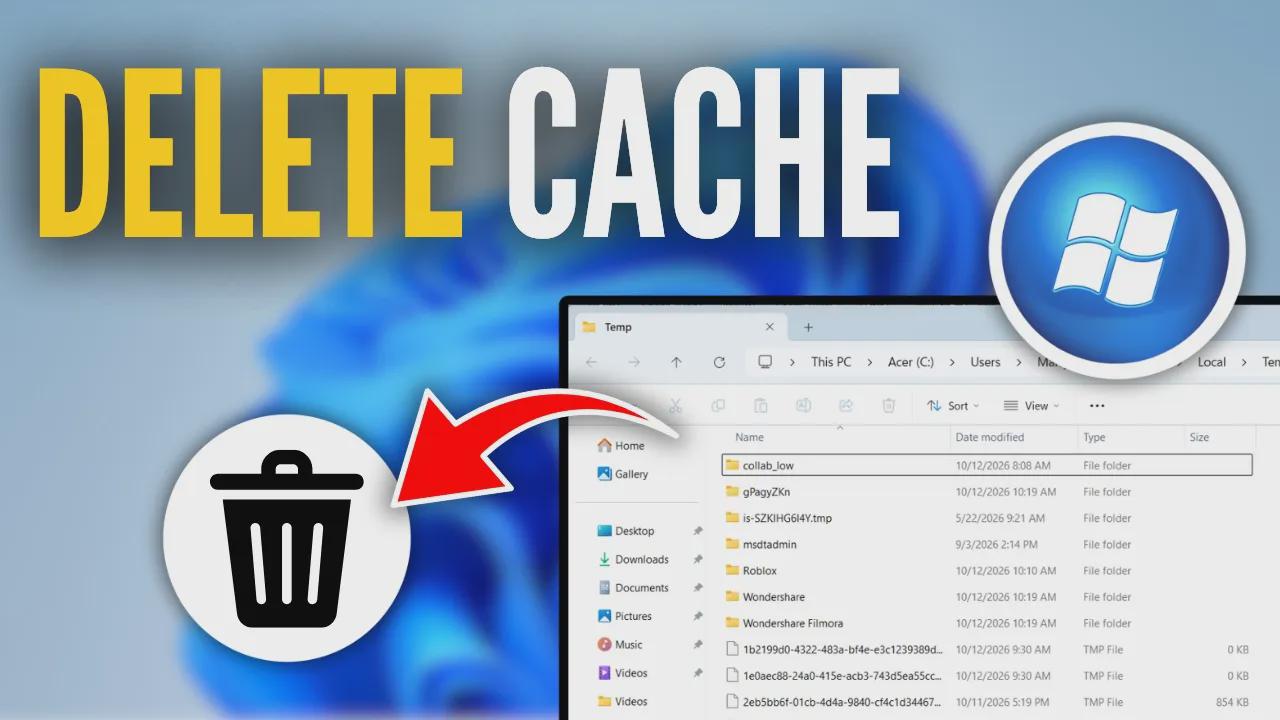This screenshot has height=720, width=1280.
Task: Select the gPagyZKn folder
Action: (x=766, y=492)
